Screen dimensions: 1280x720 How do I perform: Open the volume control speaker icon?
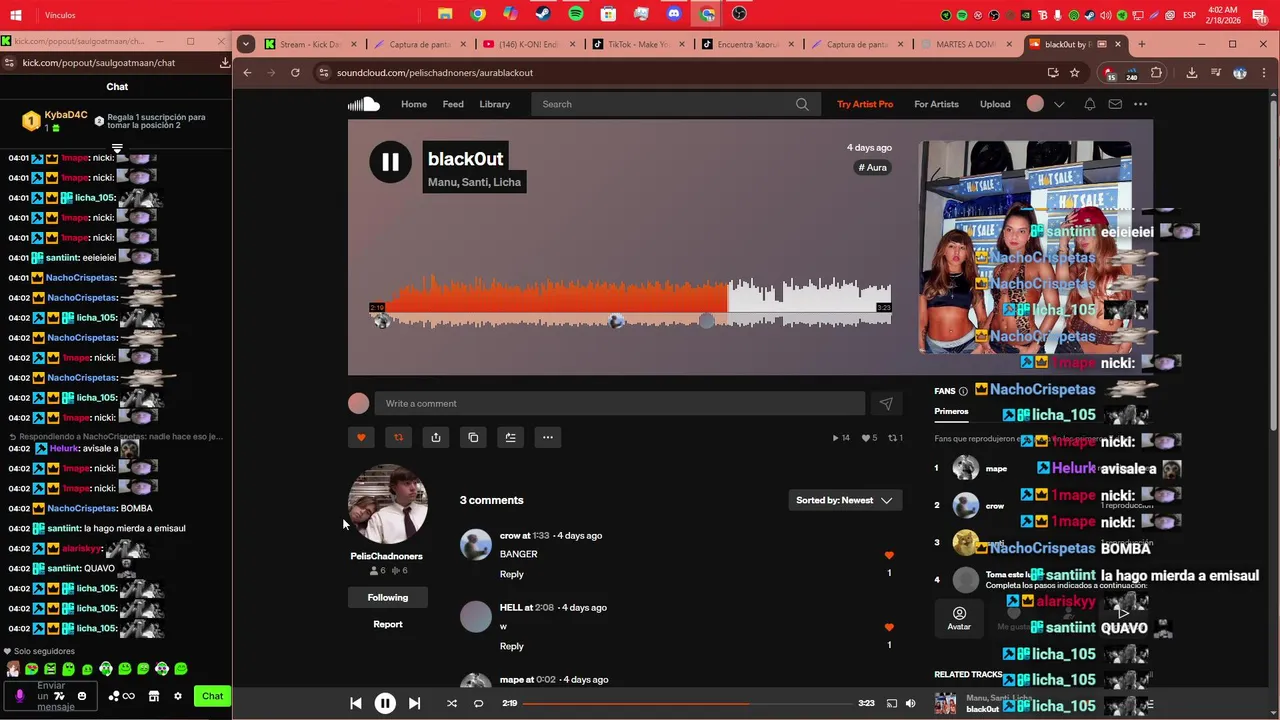click(x=910, y=703)
